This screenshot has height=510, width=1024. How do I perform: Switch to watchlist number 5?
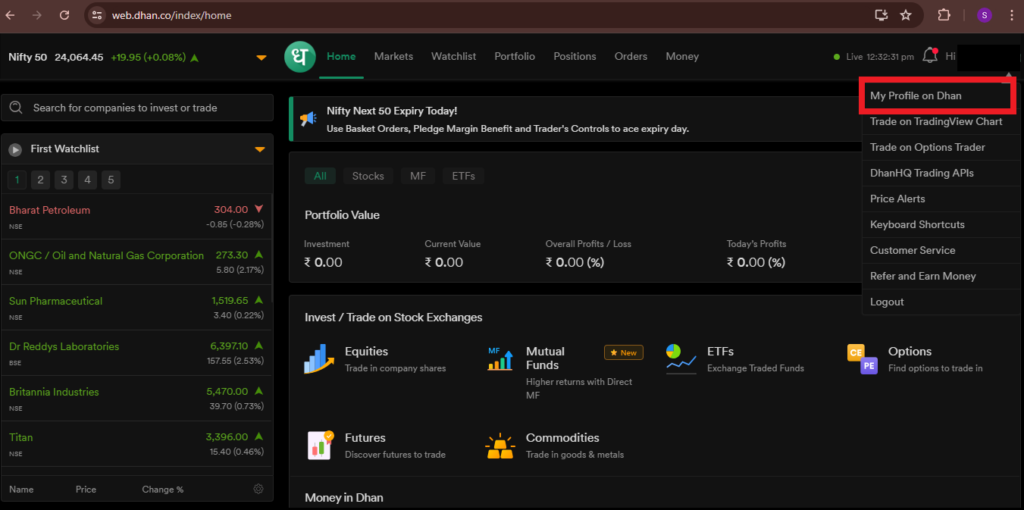click(111, 180)
